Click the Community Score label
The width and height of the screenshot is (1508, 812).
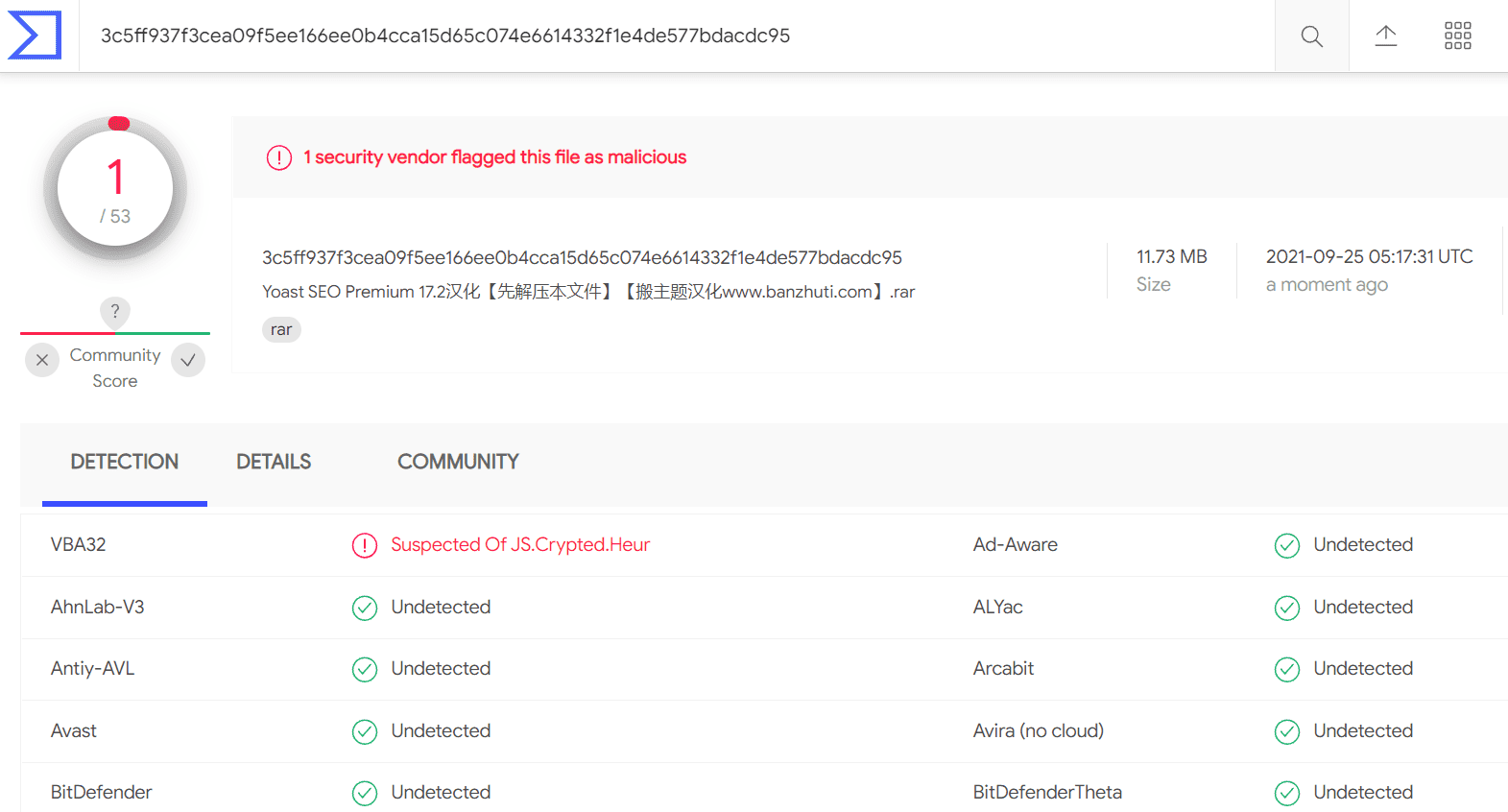pos(115,368)
